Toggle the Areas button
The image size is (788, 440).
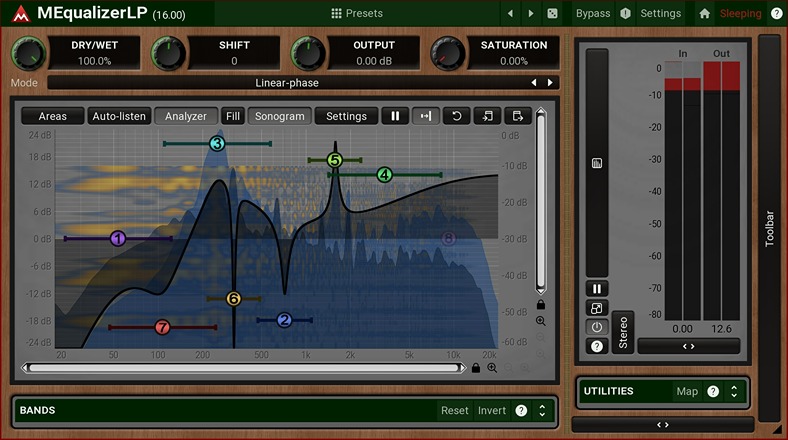52,116
